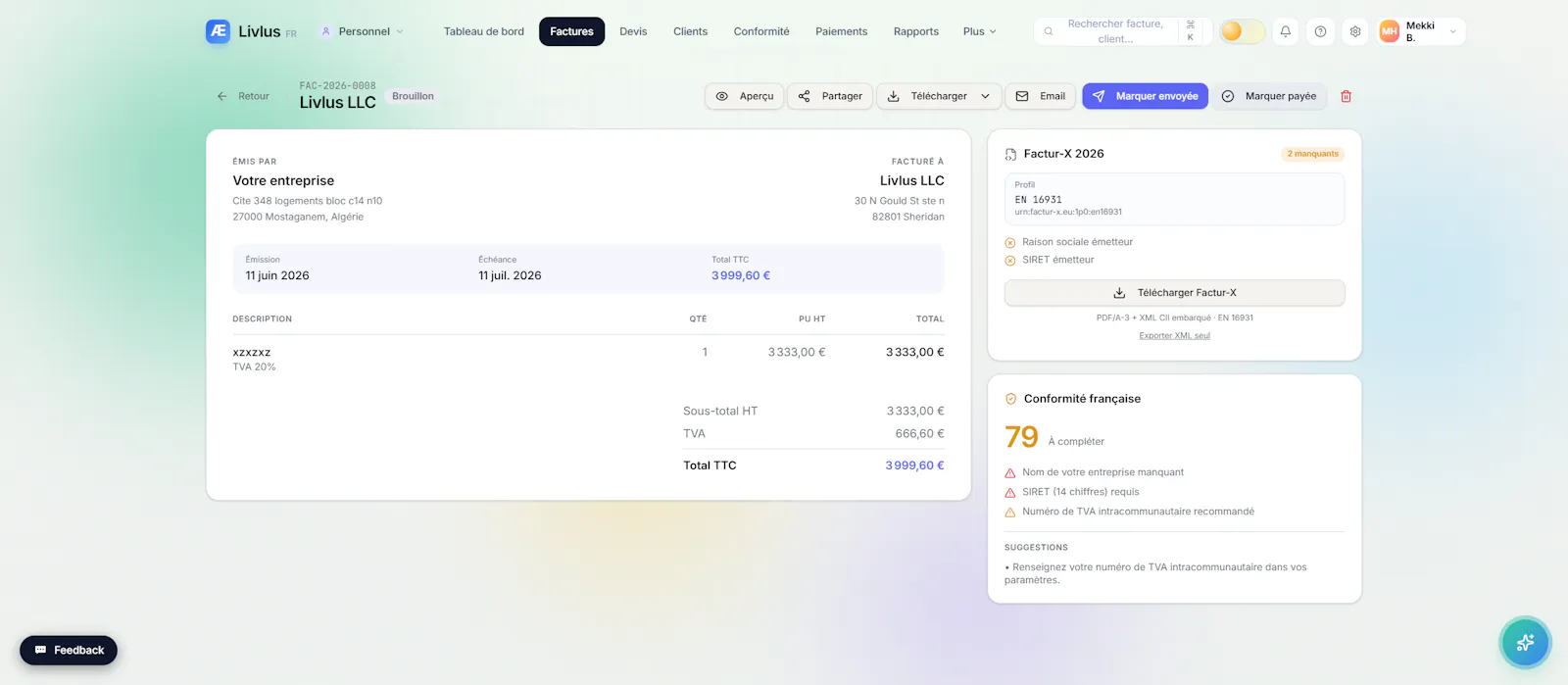The height and width of the screenshot is (685, 1568).
Task: Navigate to Conformité
Action: point(761,31)
